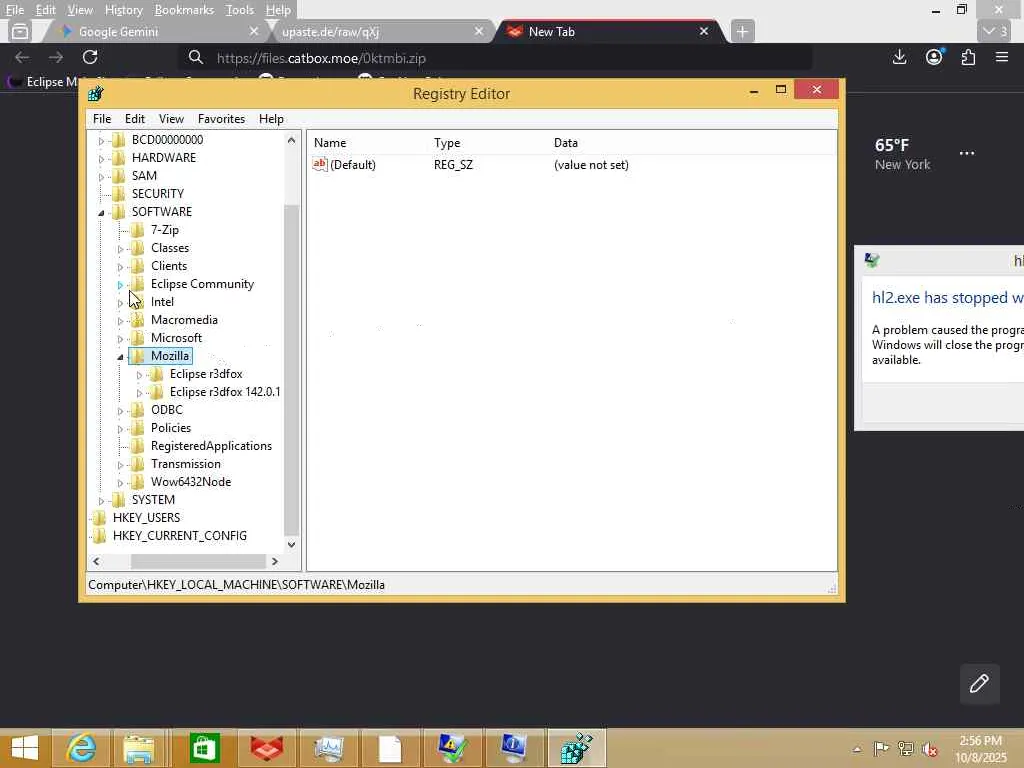Select the Transmission key

coord(185,464)
